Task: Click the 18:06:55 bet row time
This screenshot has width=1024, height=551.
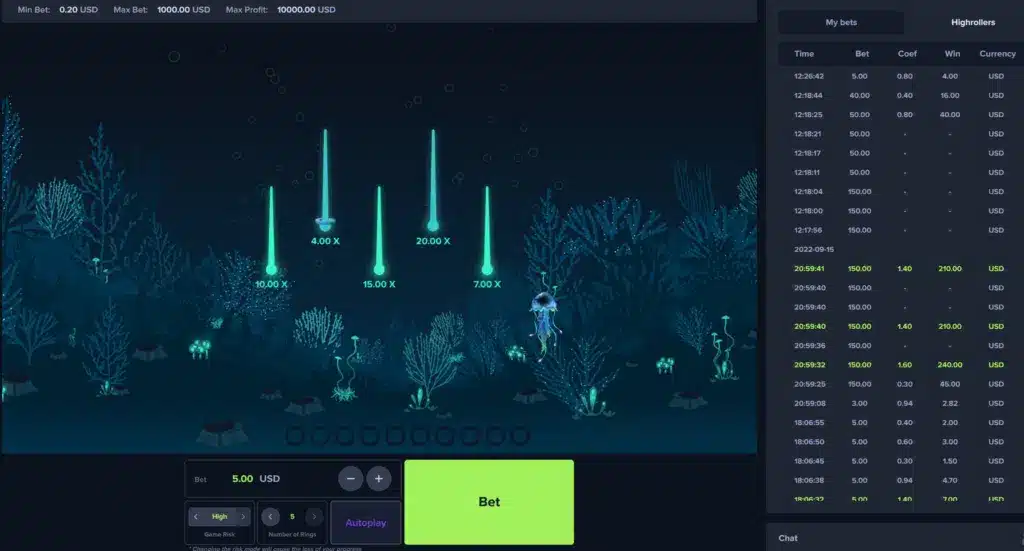Action: [x=808, y=422]
